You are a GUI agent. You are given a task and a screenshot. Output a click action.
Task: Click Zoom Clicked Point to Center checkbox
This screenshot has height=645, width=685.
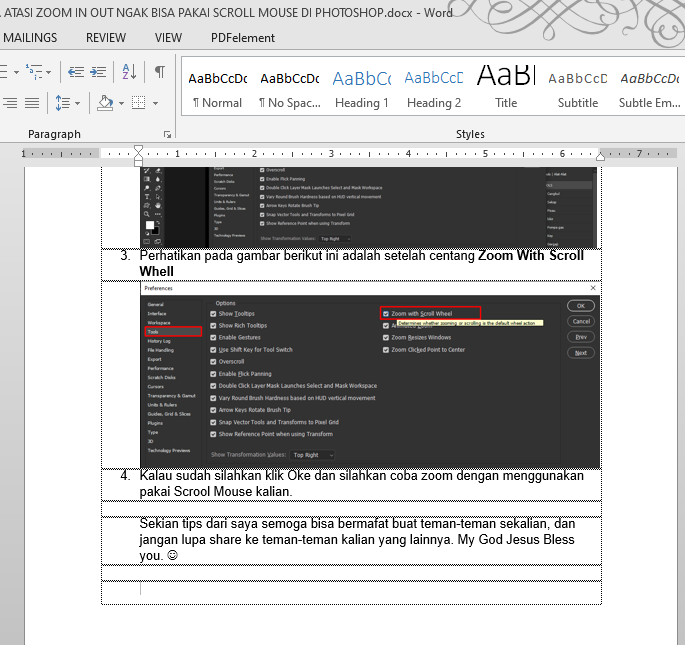[386, 350]
